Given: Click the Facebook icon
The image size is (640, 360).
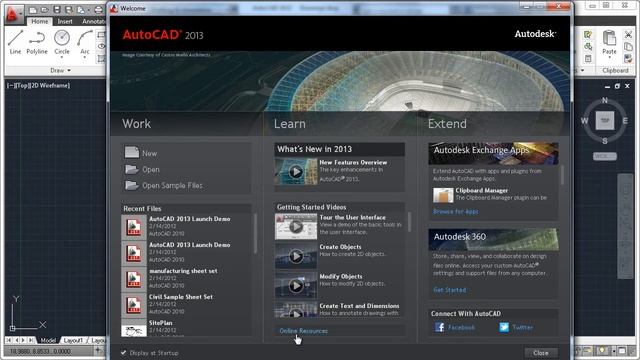Looking at the screenshot, I should point(439,327).
